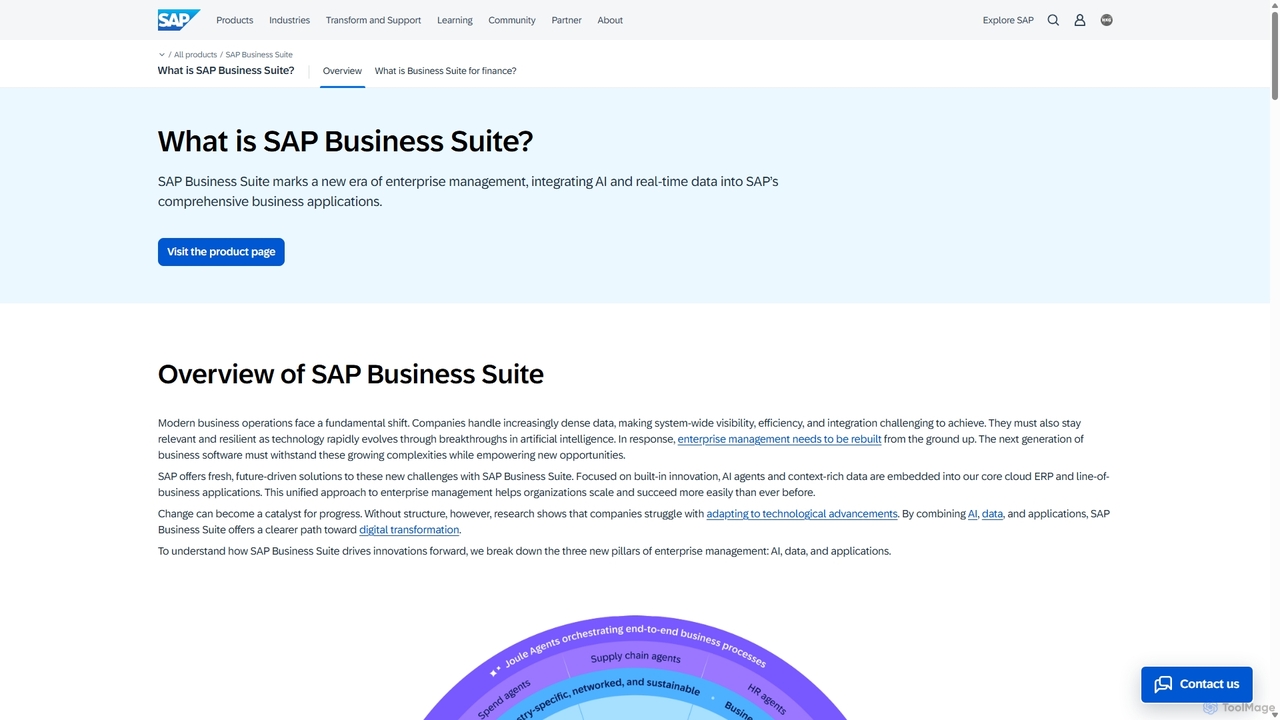
Task: Select What is Business Suite for finance tab
Action: (x=445, y=71)
